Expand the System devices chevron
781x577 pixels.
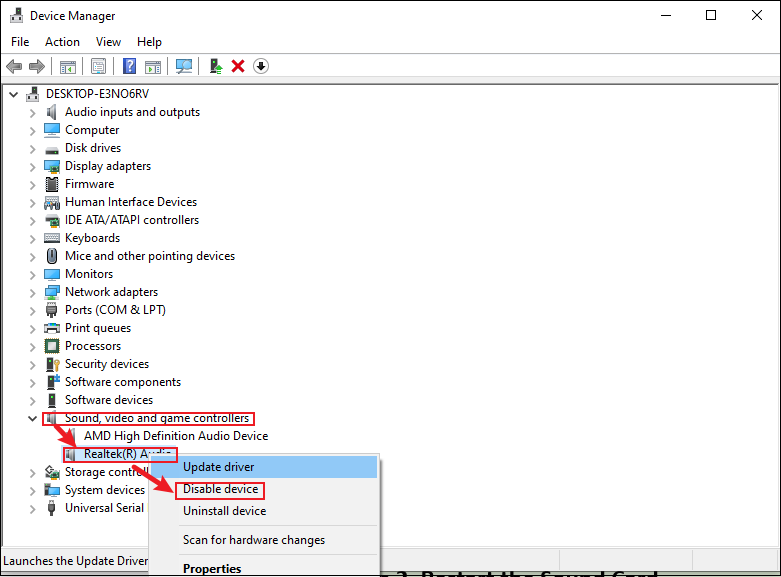32,491
